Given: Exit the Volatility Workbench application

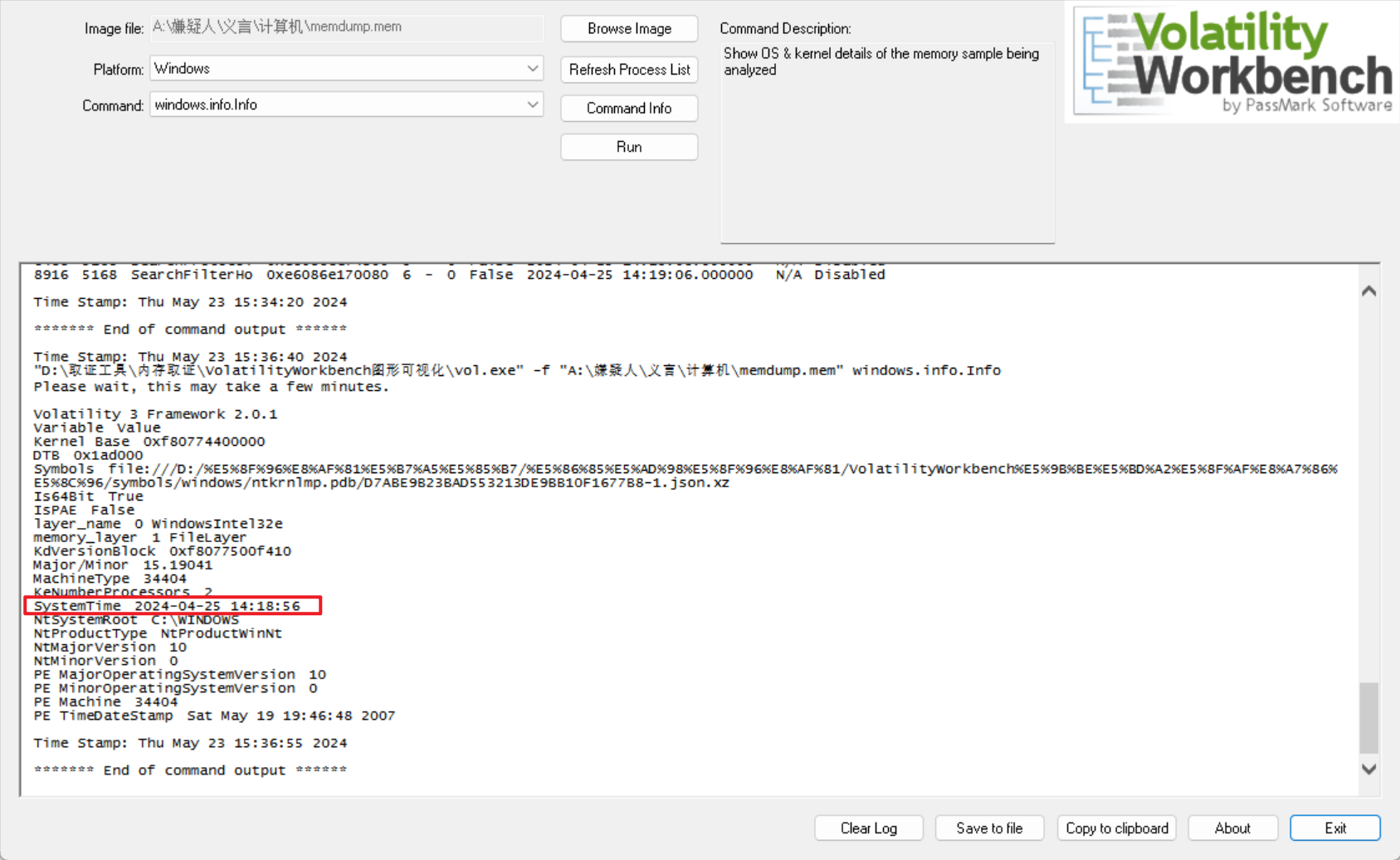Looking at the screenshot, I should (x=1335, y=828).
